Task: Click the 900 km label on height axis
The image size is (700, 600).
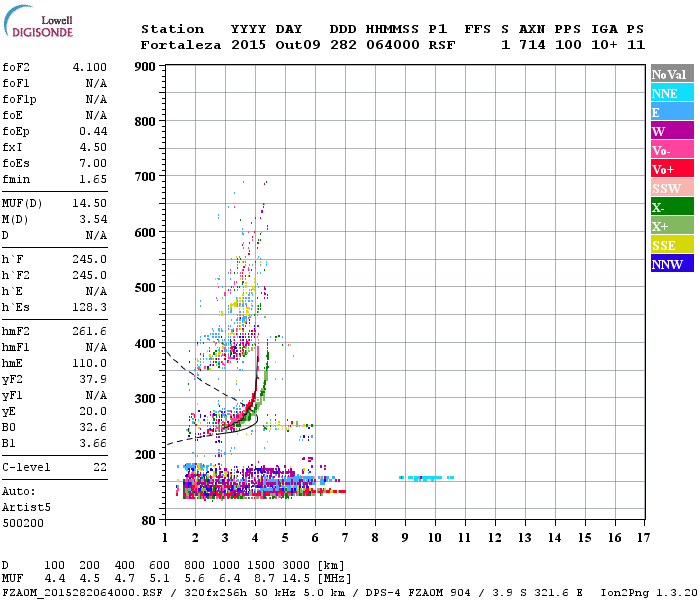Action: (146, 67)
